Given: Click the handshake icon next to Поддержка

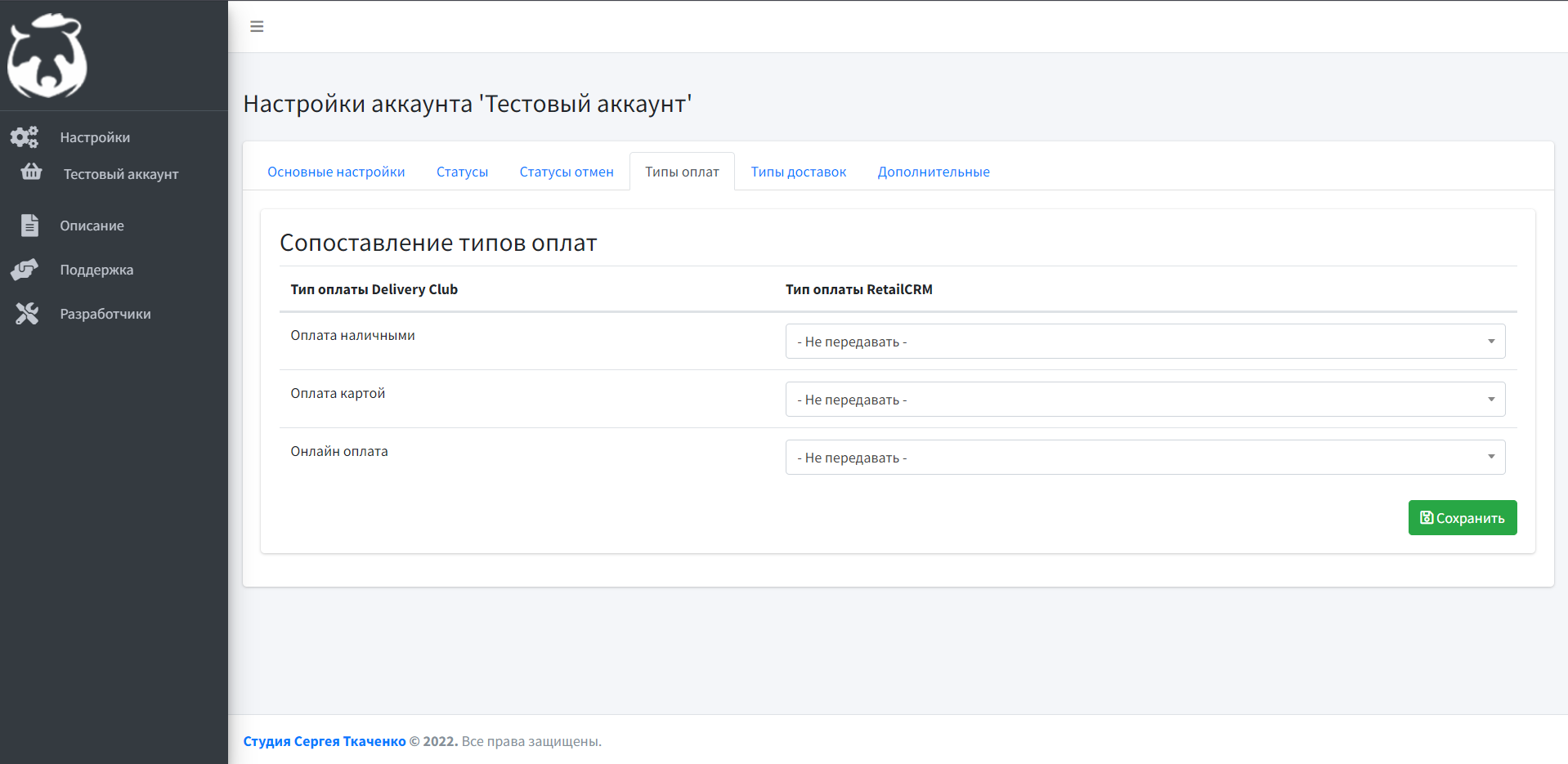Looking at the screenshot, I should point(25,270).
